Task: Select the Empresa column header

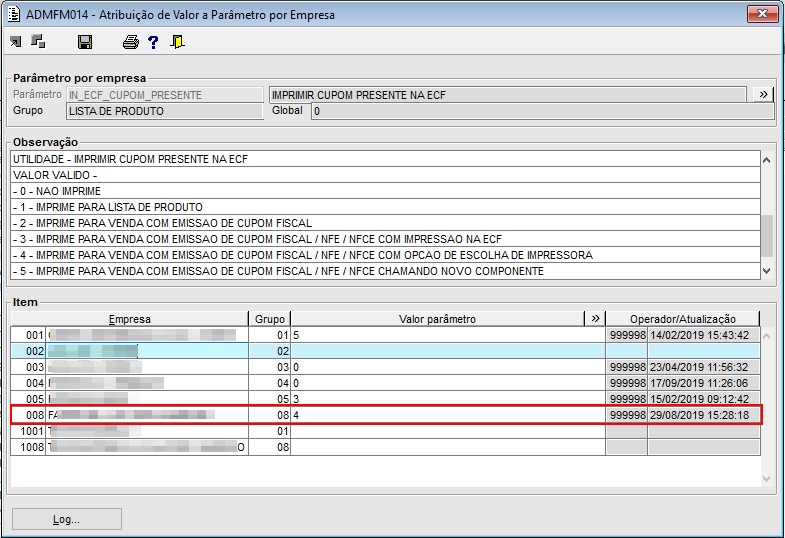Action: 130,319
